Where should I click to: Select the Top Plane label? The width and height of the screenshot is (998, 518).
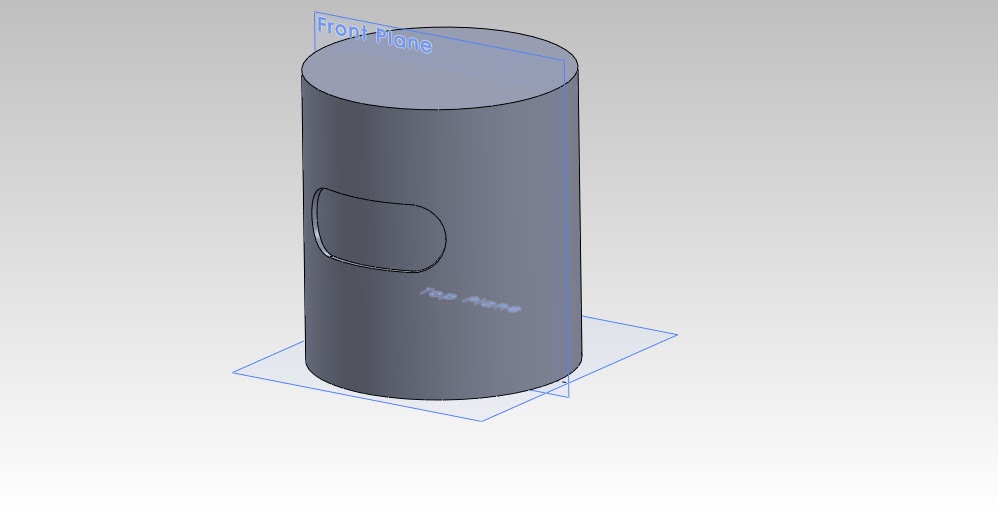coord(470,300)
